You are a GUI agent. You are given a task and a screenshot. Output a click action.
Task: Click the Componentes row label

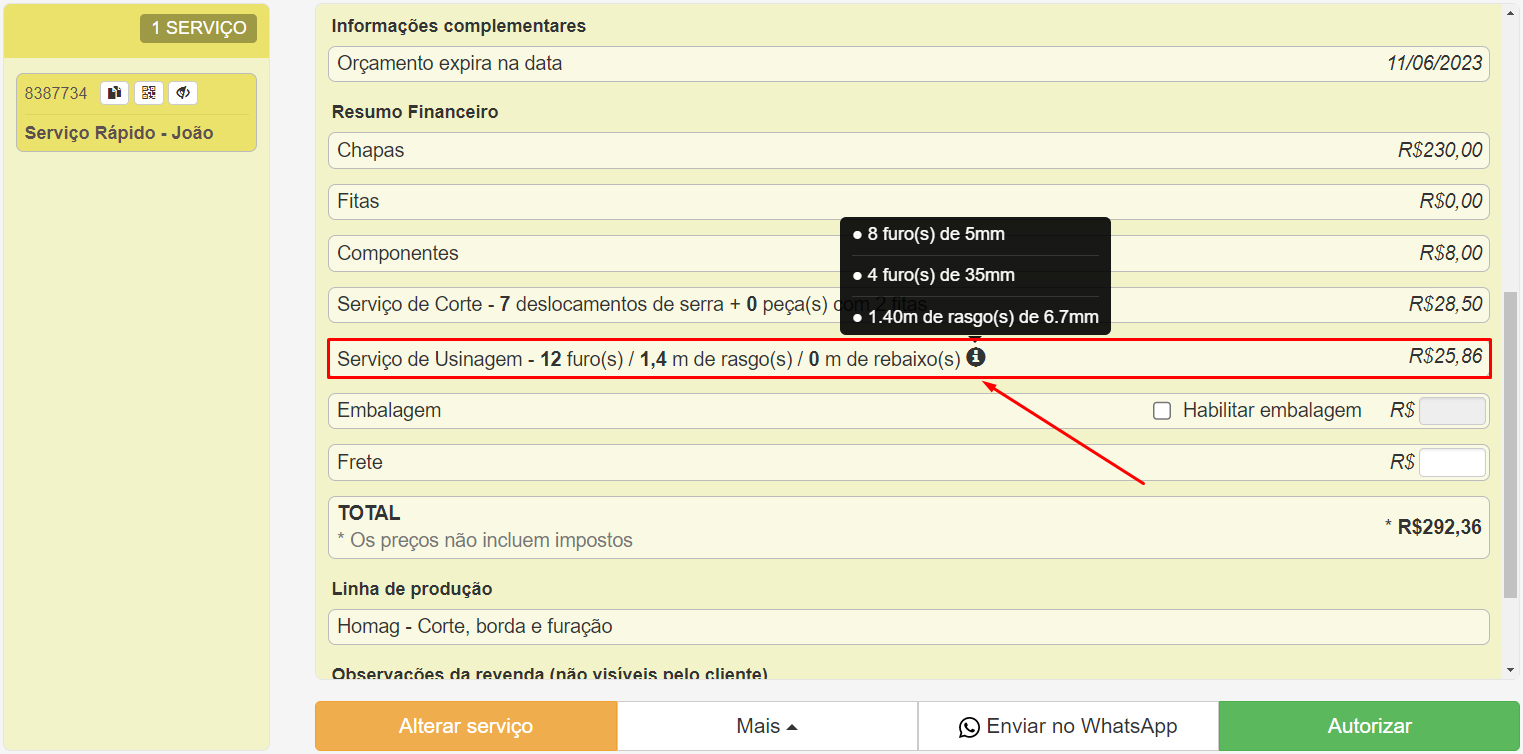[x=398, y=253]
